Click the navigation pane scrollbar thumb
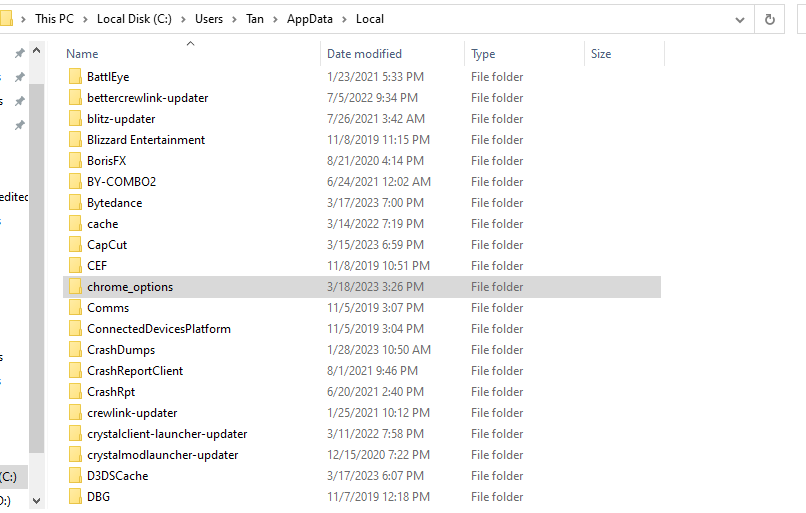Screen dimensions: 806x513 [x=36, y=267]
